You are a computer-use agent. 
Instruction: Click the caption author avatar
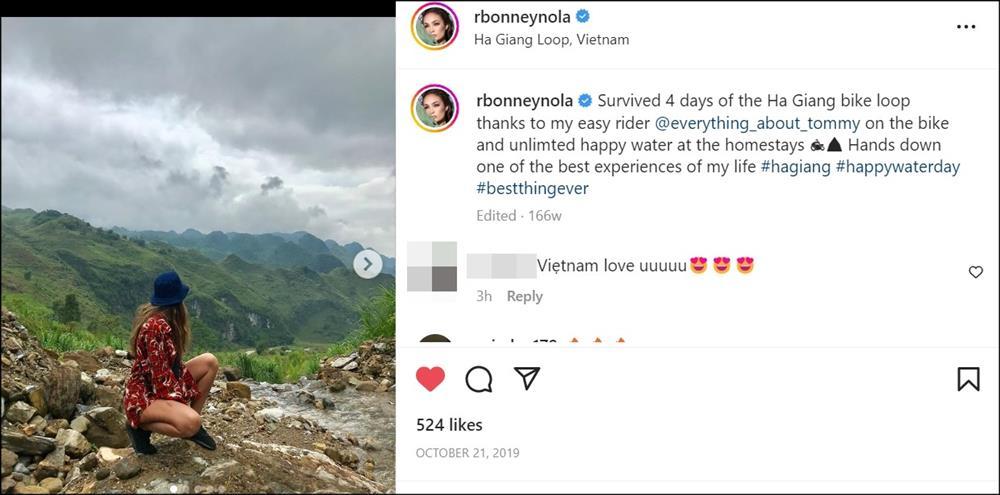435,109
